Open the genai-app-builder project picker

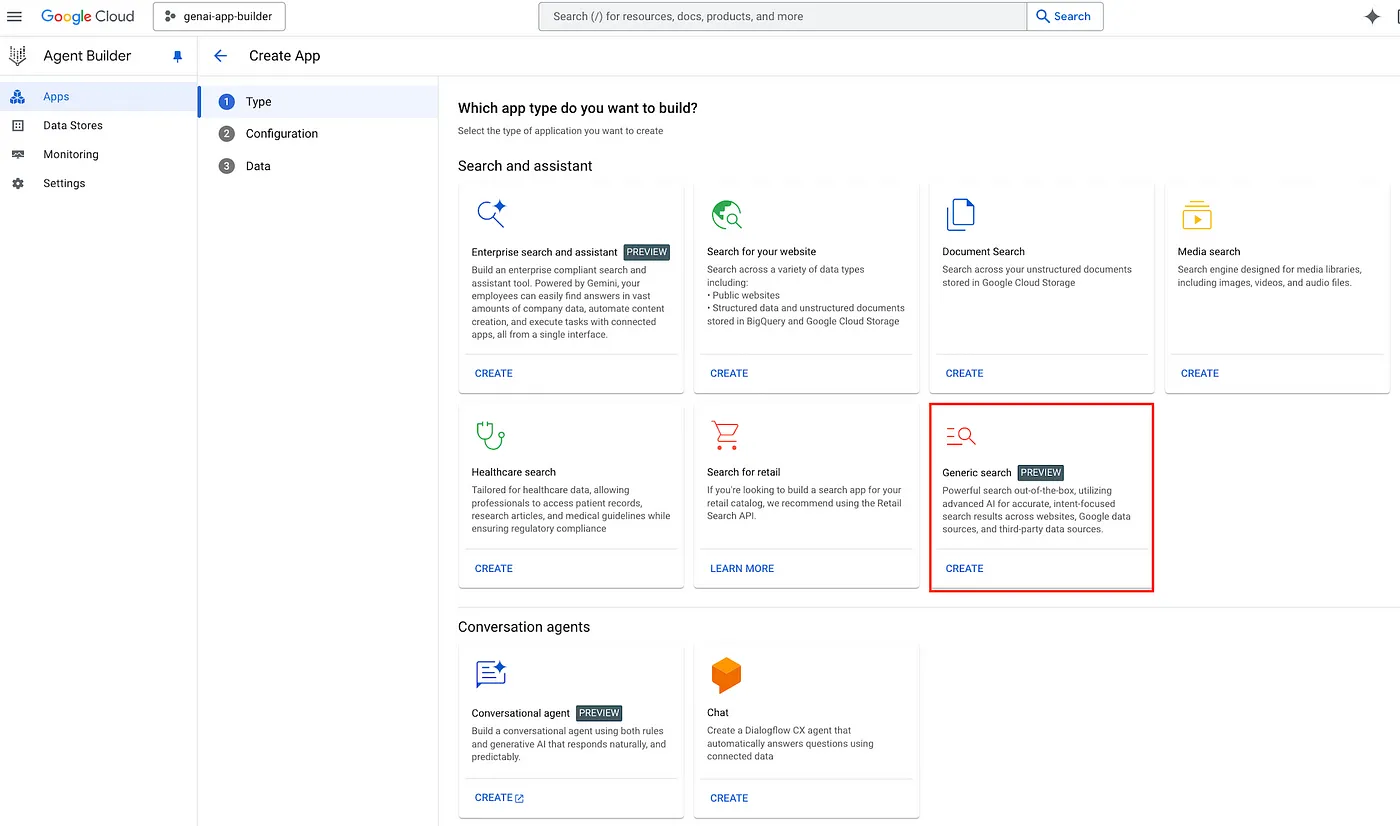tap(219, 17)
